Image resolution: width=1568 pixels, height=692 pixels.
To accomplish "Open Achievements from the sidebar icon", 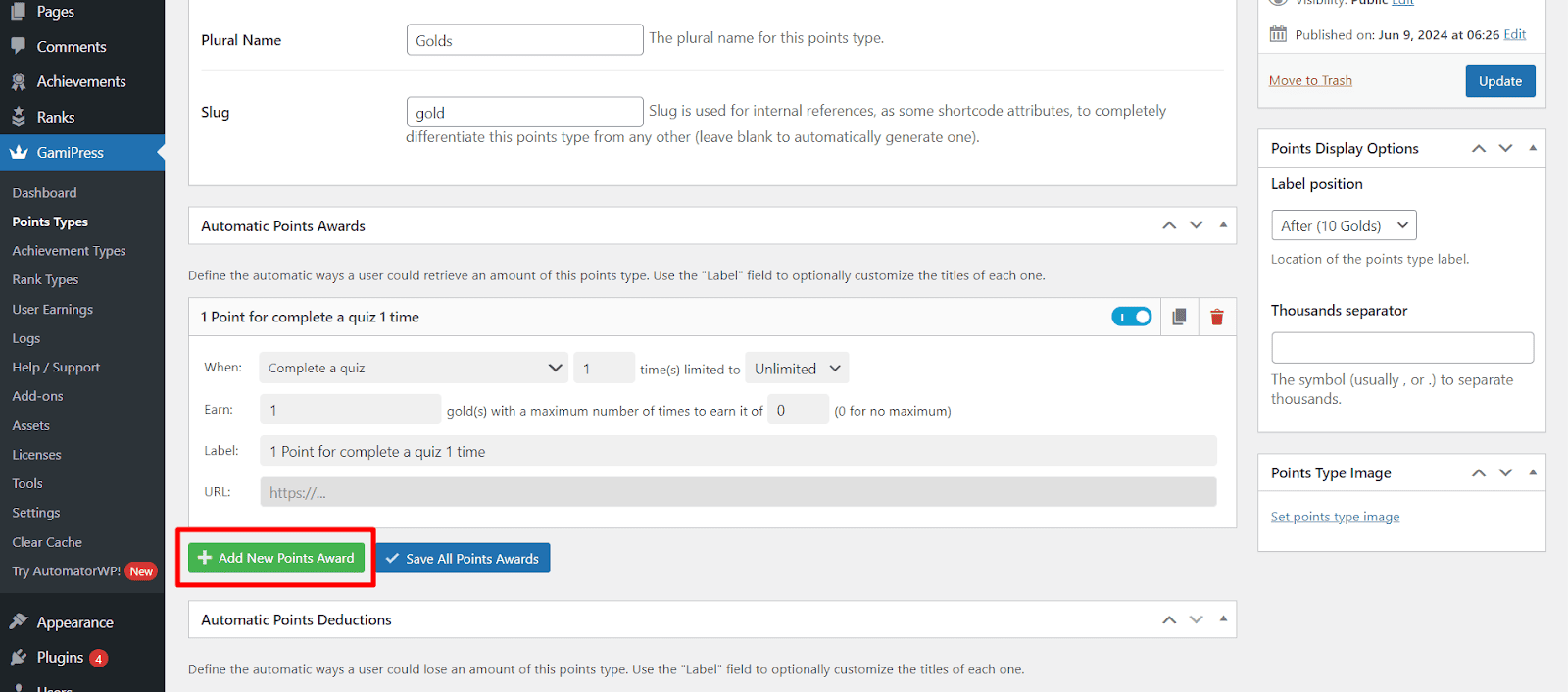I will (19, 81).
